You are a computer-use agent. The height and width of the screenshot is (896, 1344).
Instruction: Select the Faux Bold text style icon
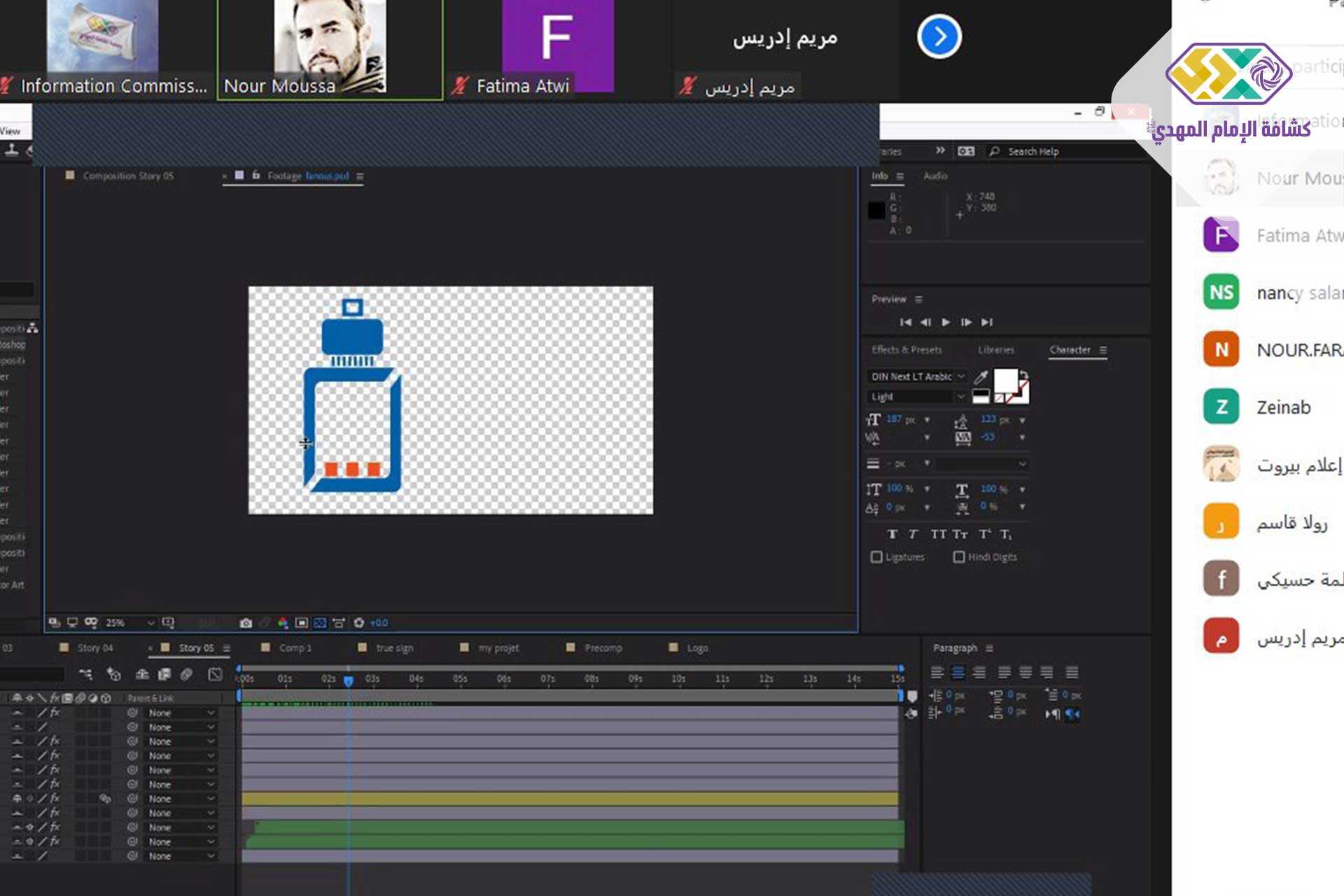click(x=892, y=534)
